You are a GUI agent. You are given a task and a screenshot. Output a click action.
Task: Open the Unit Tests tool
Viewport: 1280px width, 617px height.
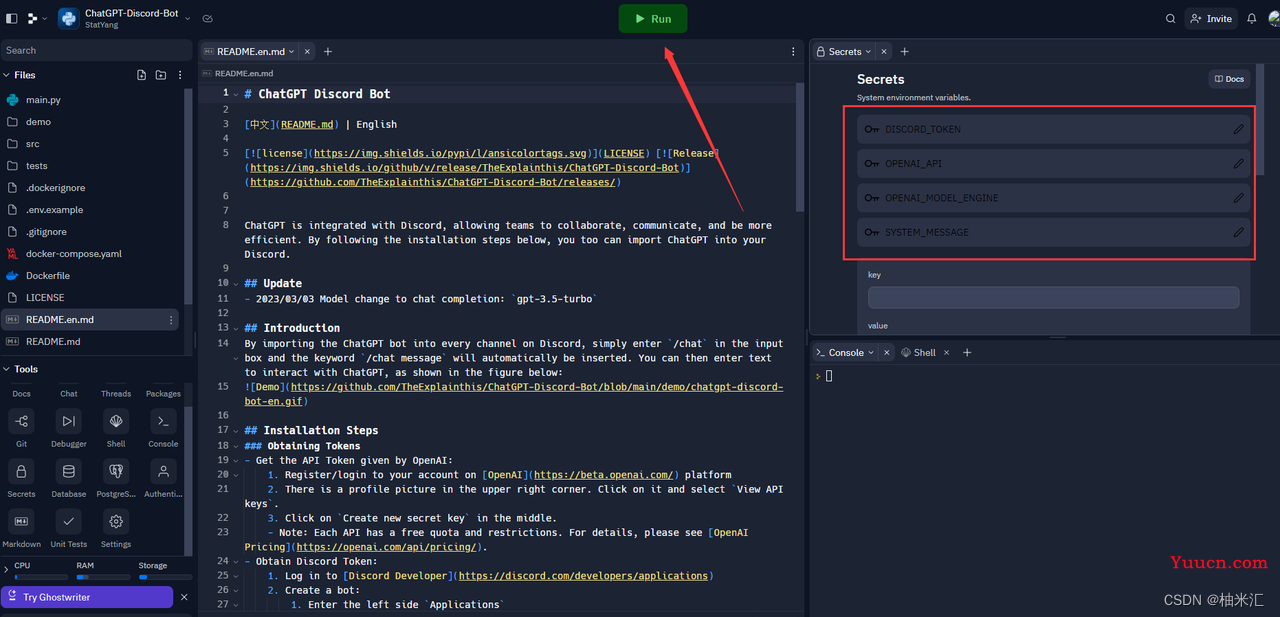click(68, 528)
